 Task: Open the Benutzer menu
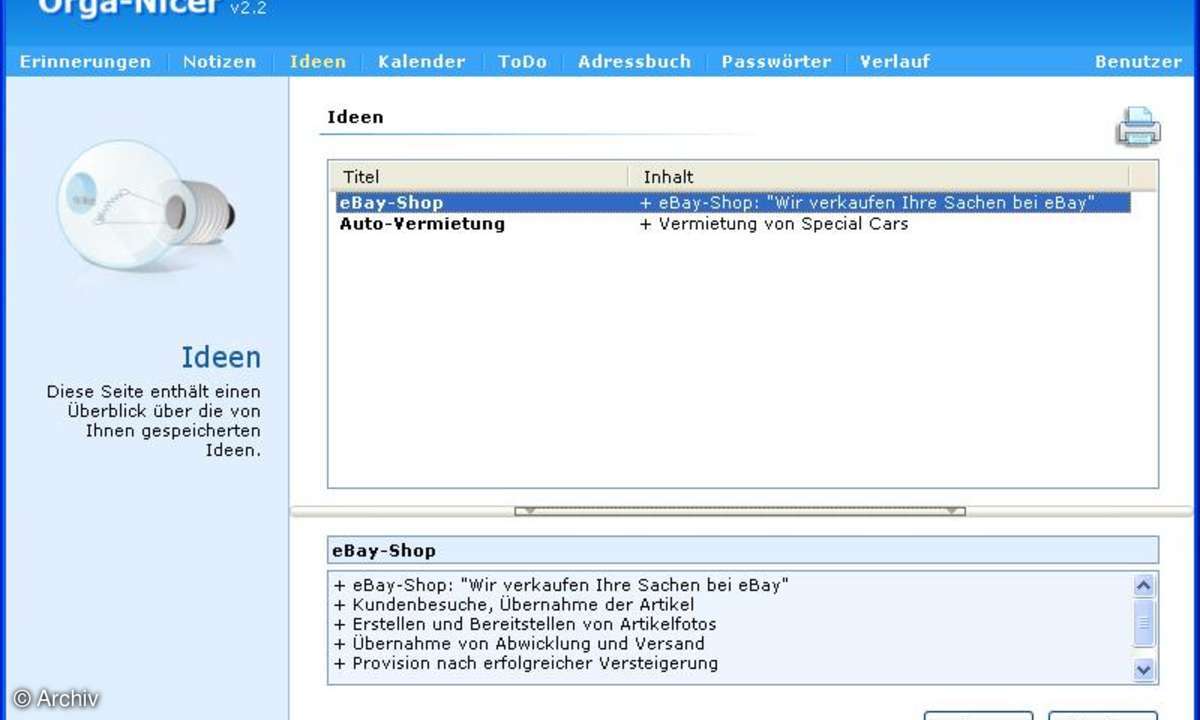1138,61
